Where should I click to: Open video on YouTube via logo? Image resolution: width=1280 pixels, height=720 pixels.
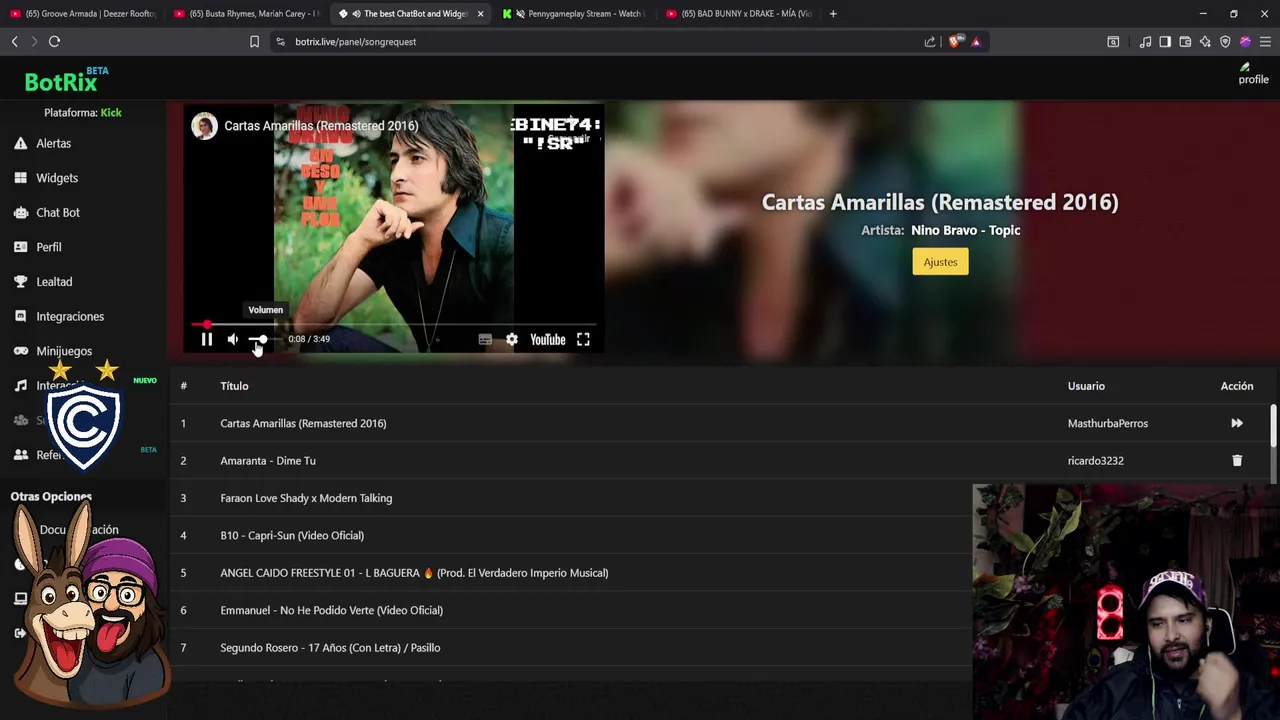click(x=548, y=339)
